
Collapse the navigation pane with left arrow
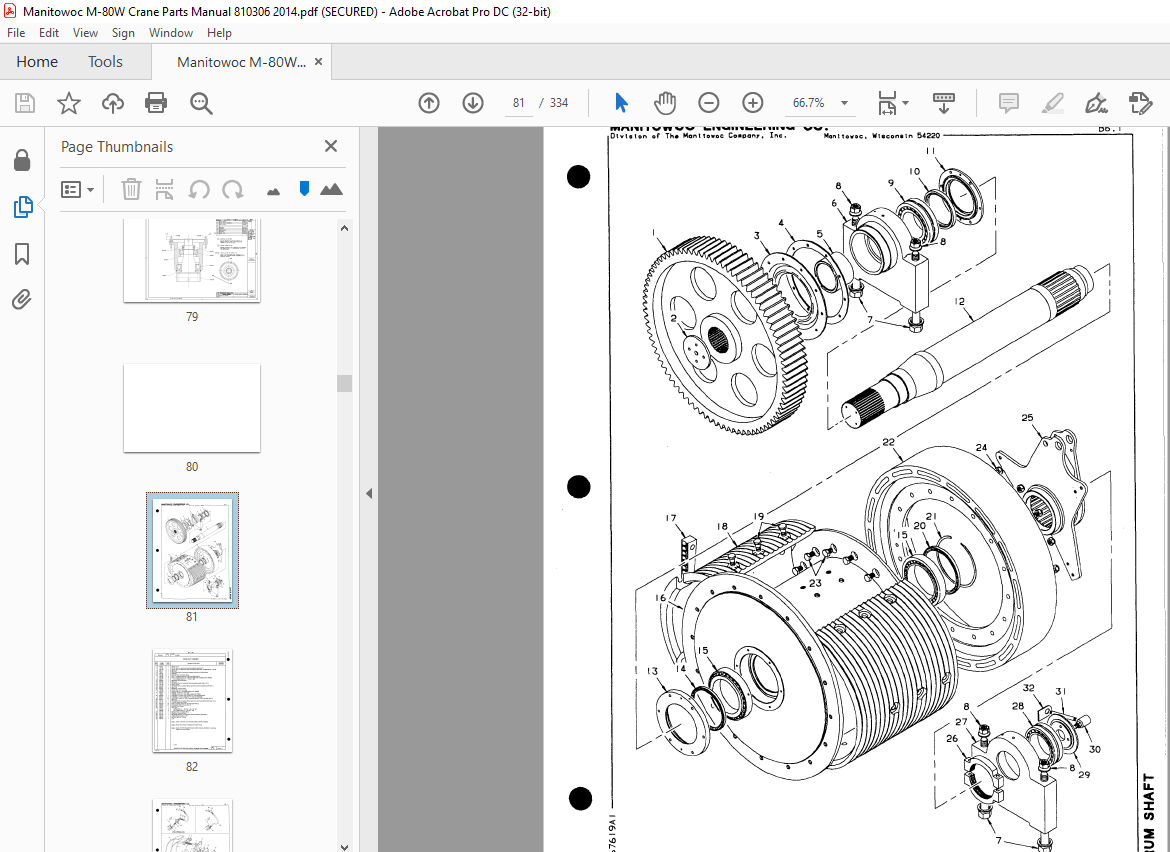[x=369, y=493]
